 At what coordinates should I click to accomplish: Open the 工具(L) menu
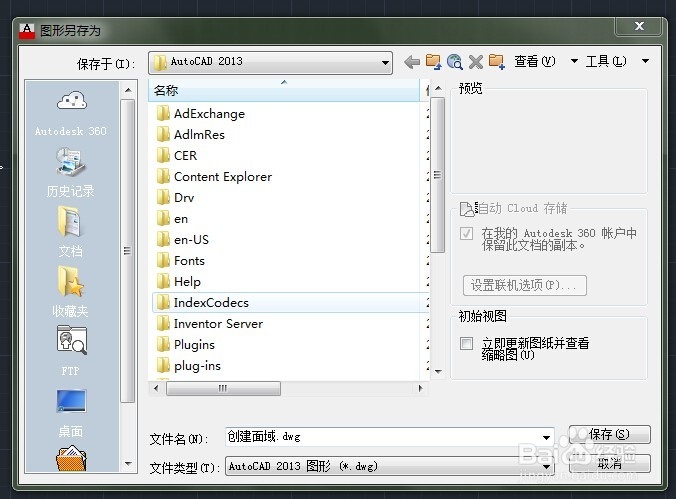pos(606,61)
